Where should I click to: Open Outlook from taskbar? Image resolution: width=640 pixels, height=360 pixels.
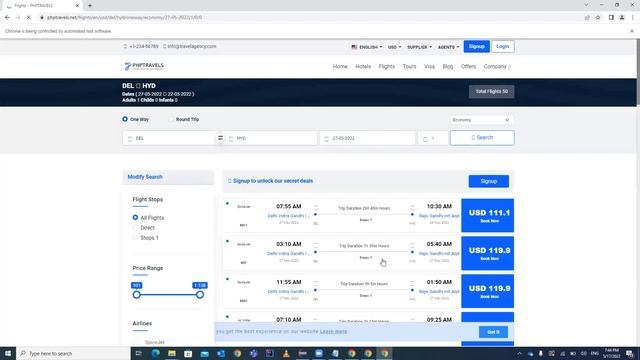[x=221, y=353]
